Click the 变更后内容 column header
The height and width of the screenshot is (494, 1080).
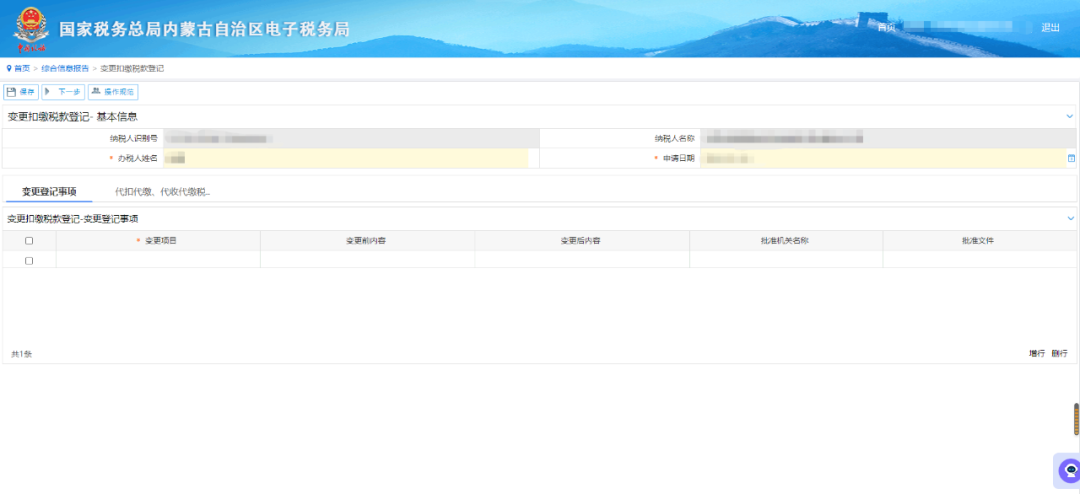click(582, 240)
